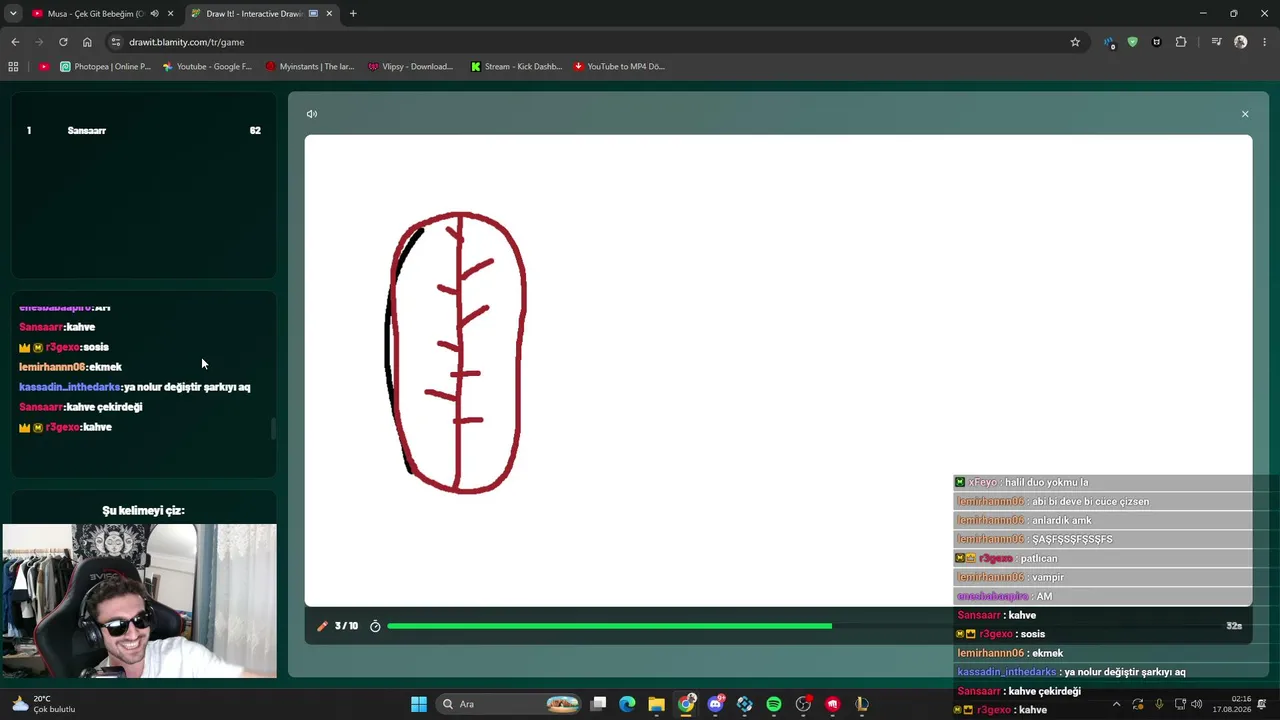Close the Draw It! tab
Image resolution: width=1280 pixels, height=720 pixels.
click(329, 14)
